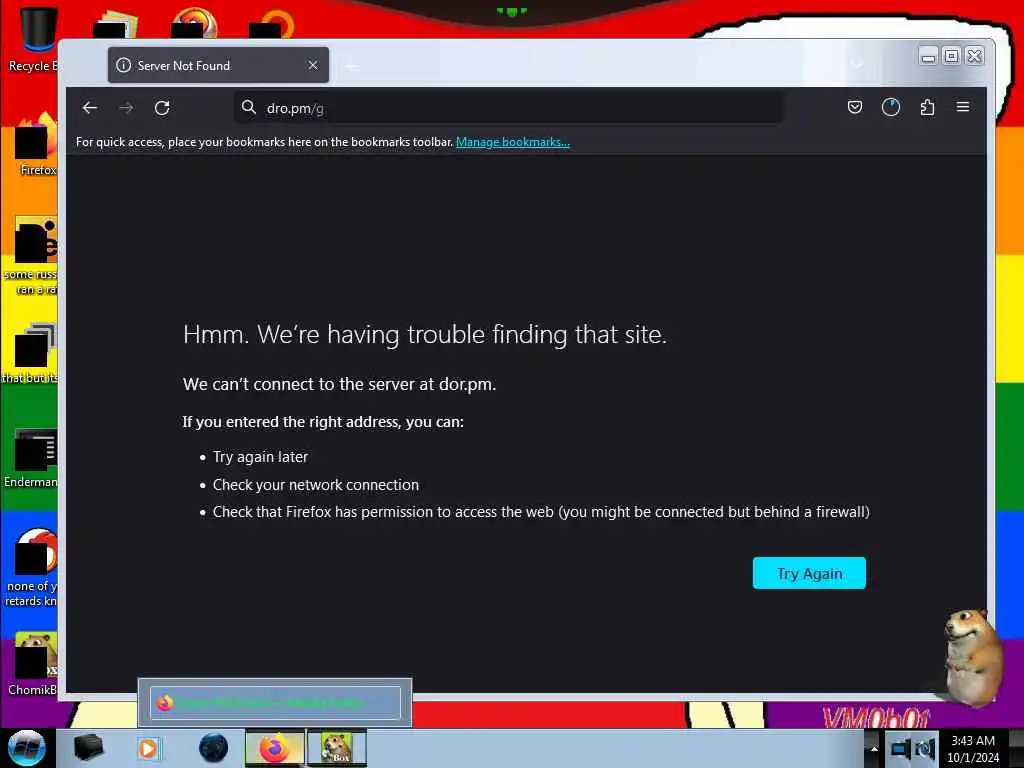This screenshot has height=768, width=1024.
Task: Maximize the Firefox window
Action: pyautogui.click(x=952, y=56)
